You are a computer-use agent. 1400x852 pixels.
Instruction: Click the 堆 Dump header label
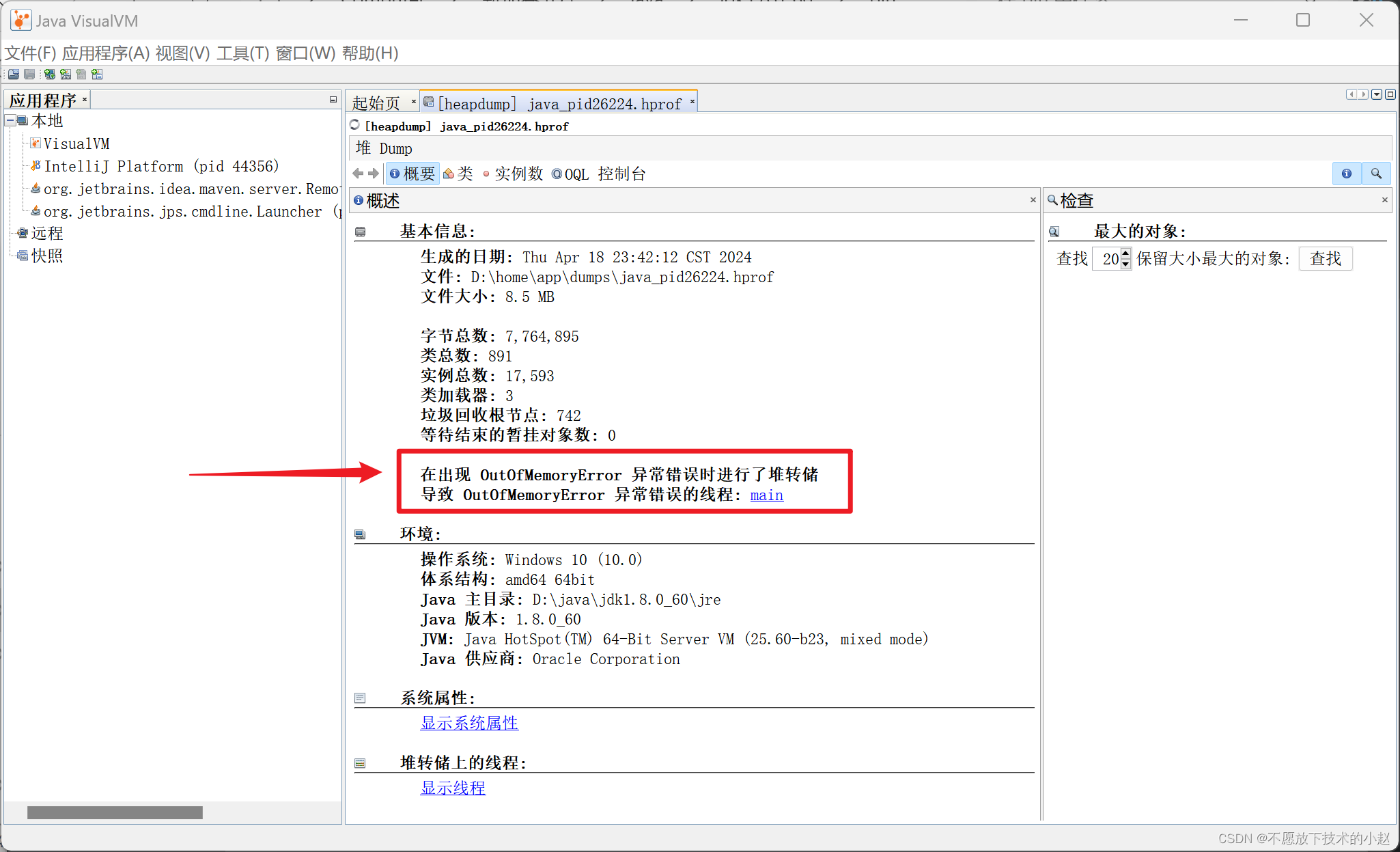pyautogui.click(x=384, y=148)
